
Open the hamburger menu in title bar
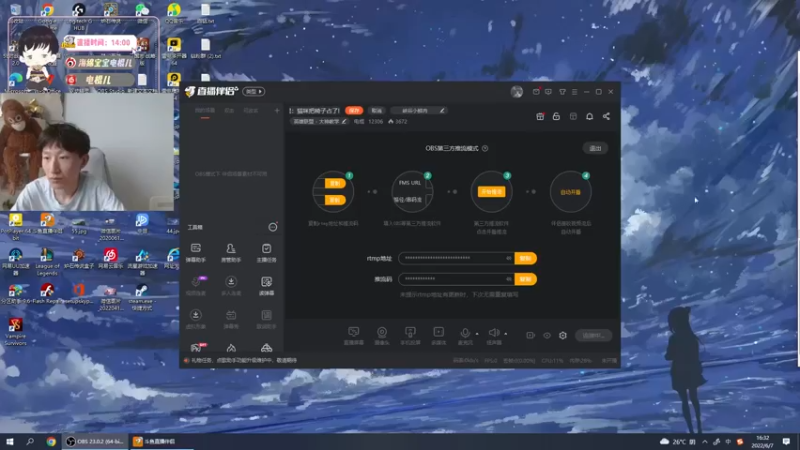[574, 92]
